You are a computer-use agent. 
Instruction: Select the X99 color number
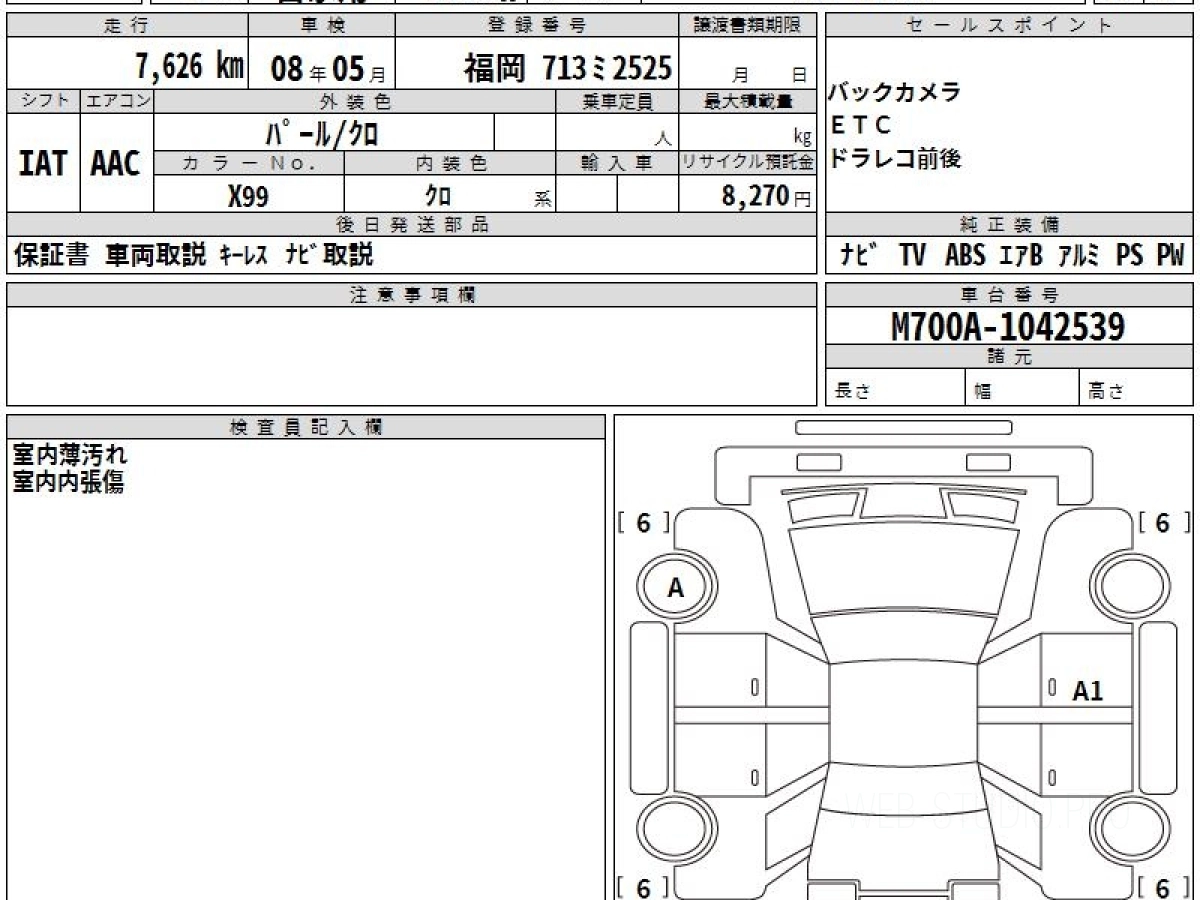pos(248,197)
